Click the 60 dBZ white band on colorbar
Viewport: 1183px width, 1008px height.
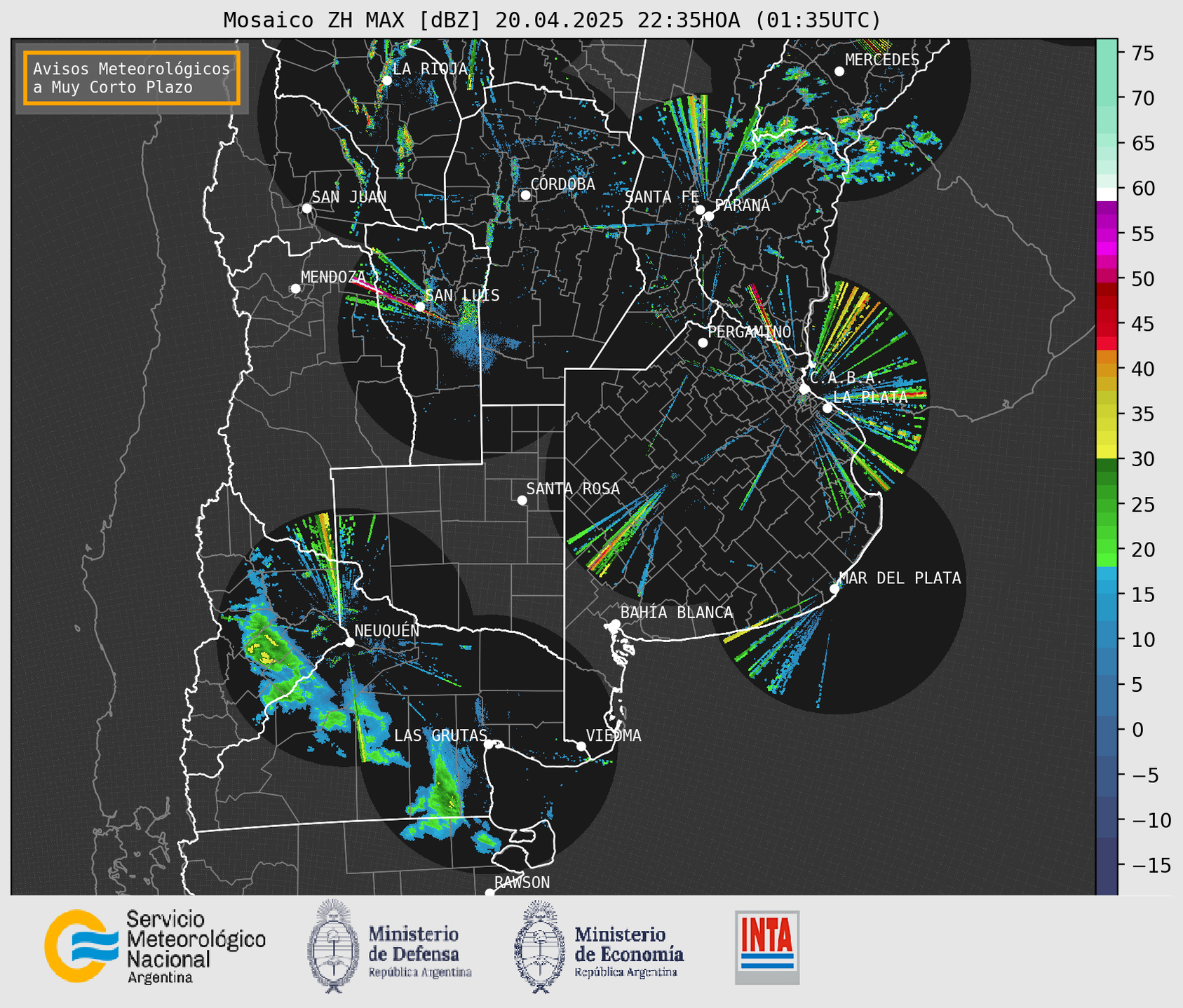click(x=1107, y=194)
